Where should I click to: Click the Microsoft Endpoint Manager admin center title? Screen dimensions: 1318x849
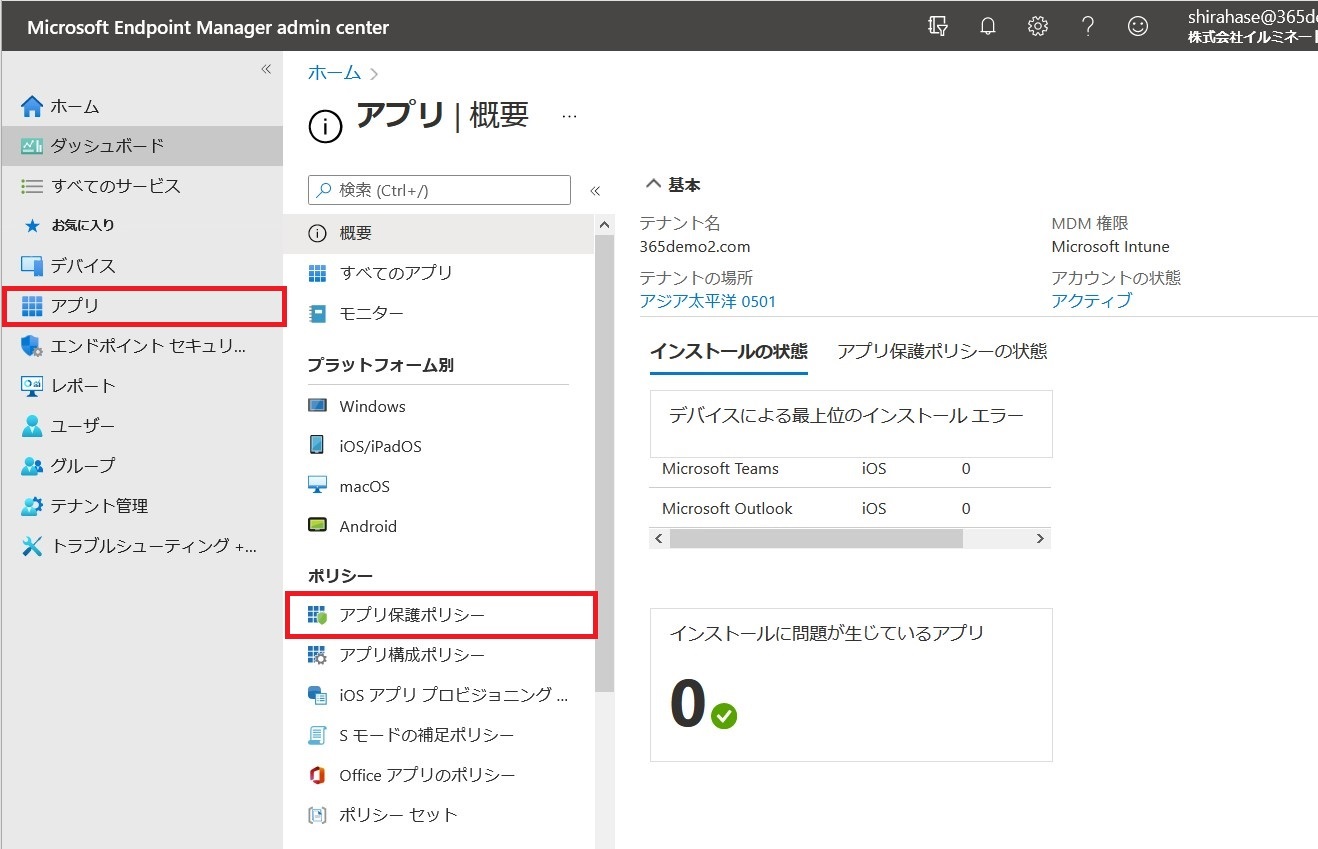pos(208,27)
